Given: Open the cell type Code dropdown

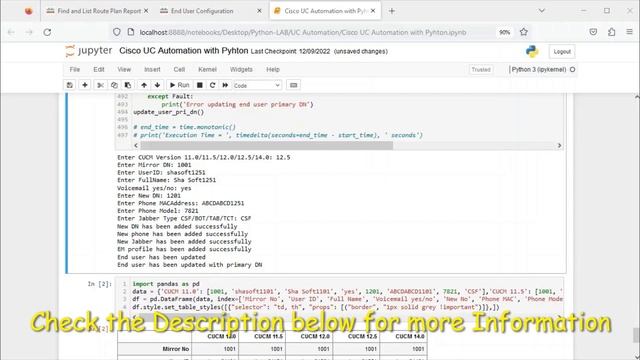Looking at the screenshot, I should click(257, 85).
